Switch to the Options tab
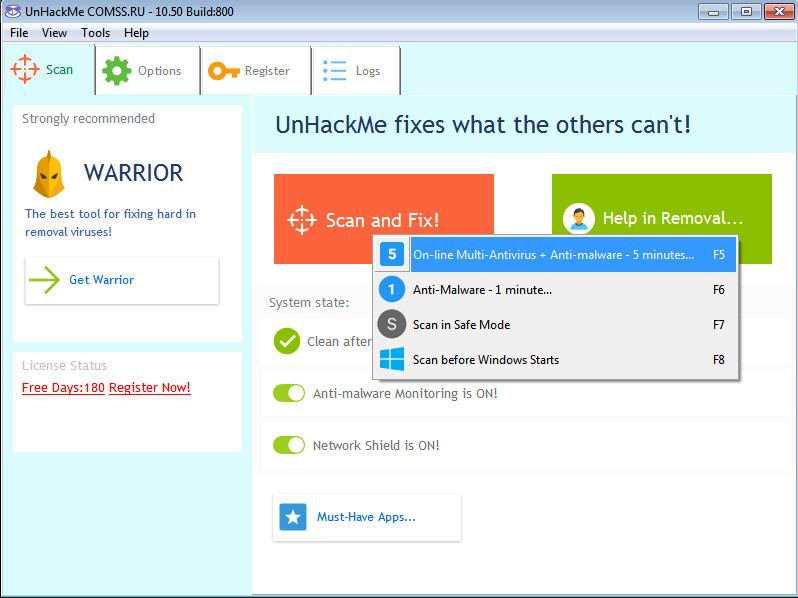The image size is (798, 598). (x=148, y=71)
